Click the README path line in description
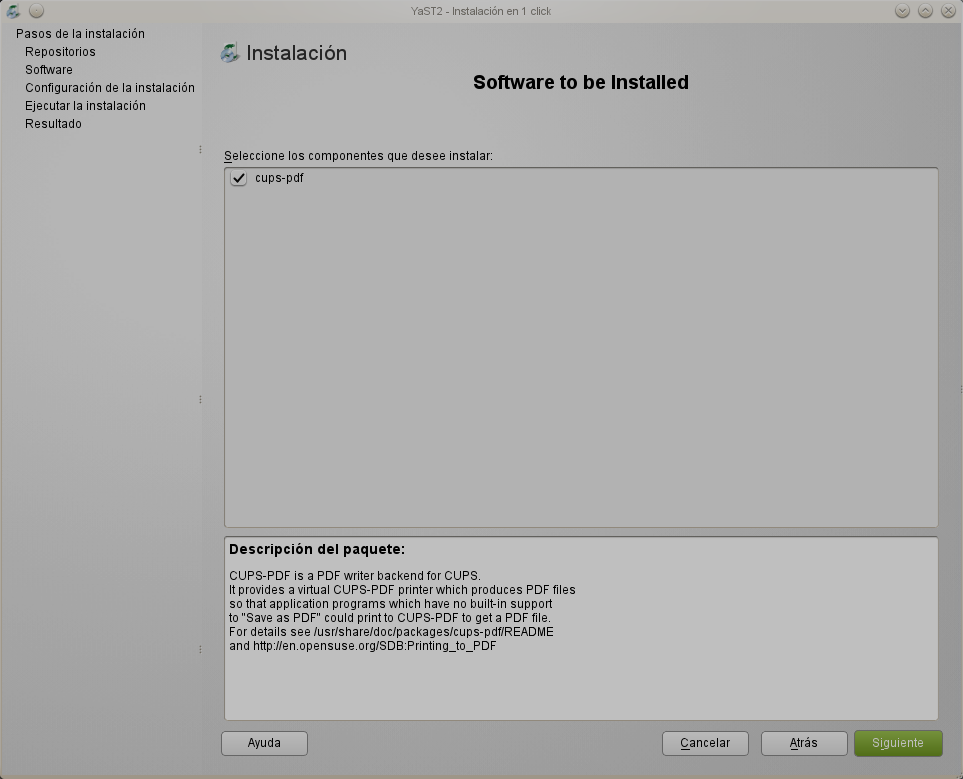The height and width of the screenshot is (779, 963). click(391, 632)
